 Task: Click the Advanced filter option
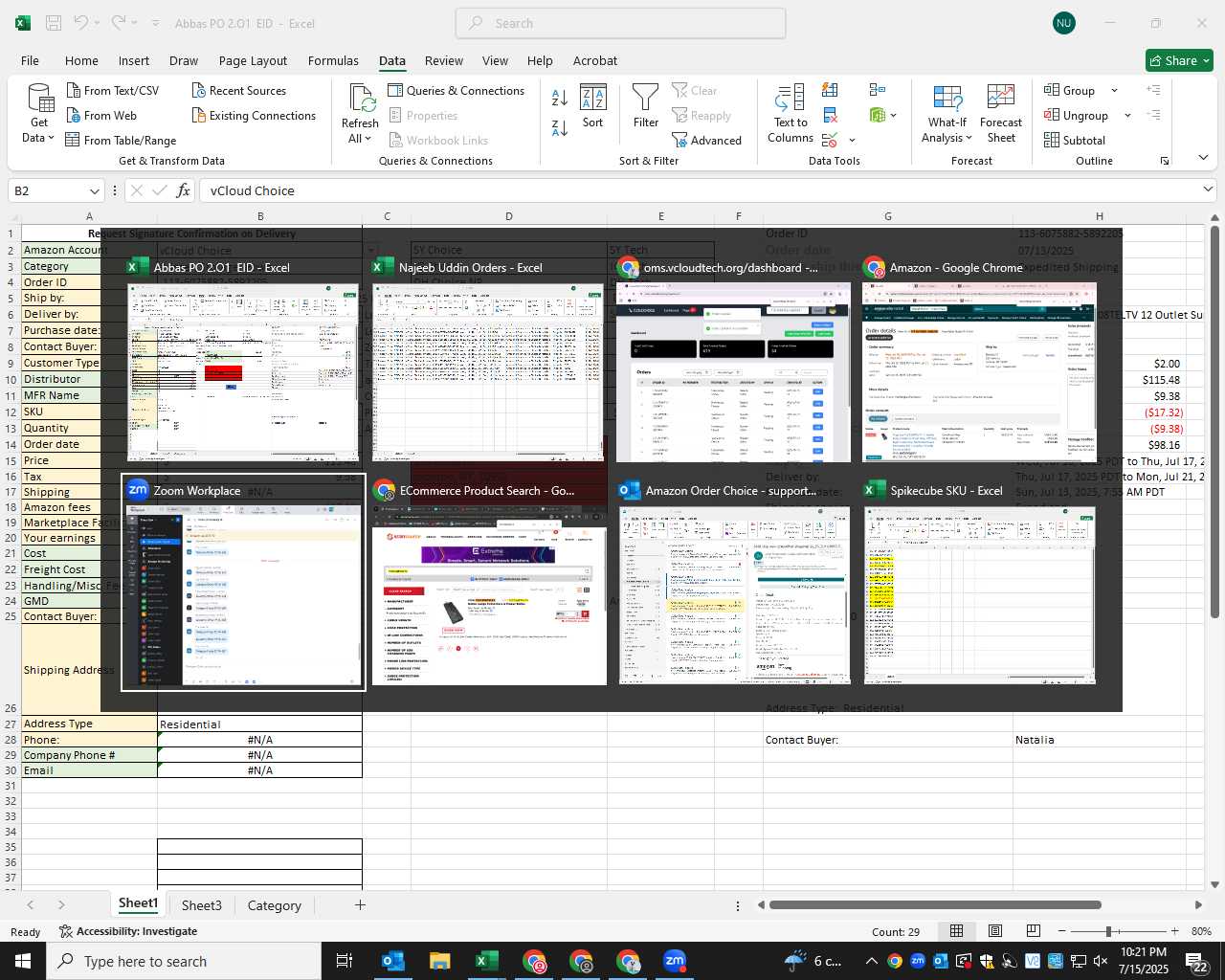pyautogui.click(x=706, y=140)
